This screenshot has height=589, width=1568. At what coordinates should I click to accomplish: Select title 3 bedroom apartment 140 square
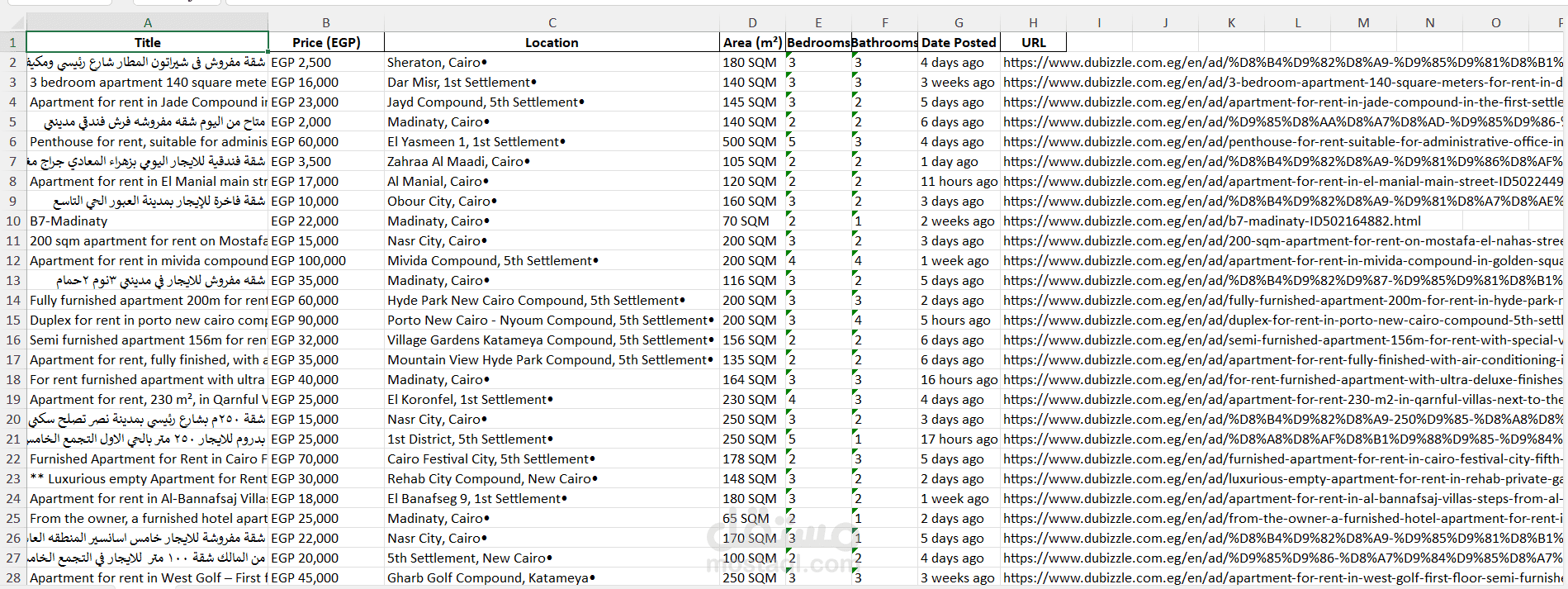[x=147, y=82]
